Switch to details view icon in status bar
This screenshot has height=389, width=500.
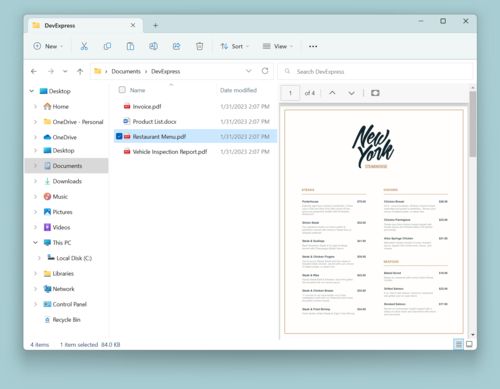(x=459, y=344)
